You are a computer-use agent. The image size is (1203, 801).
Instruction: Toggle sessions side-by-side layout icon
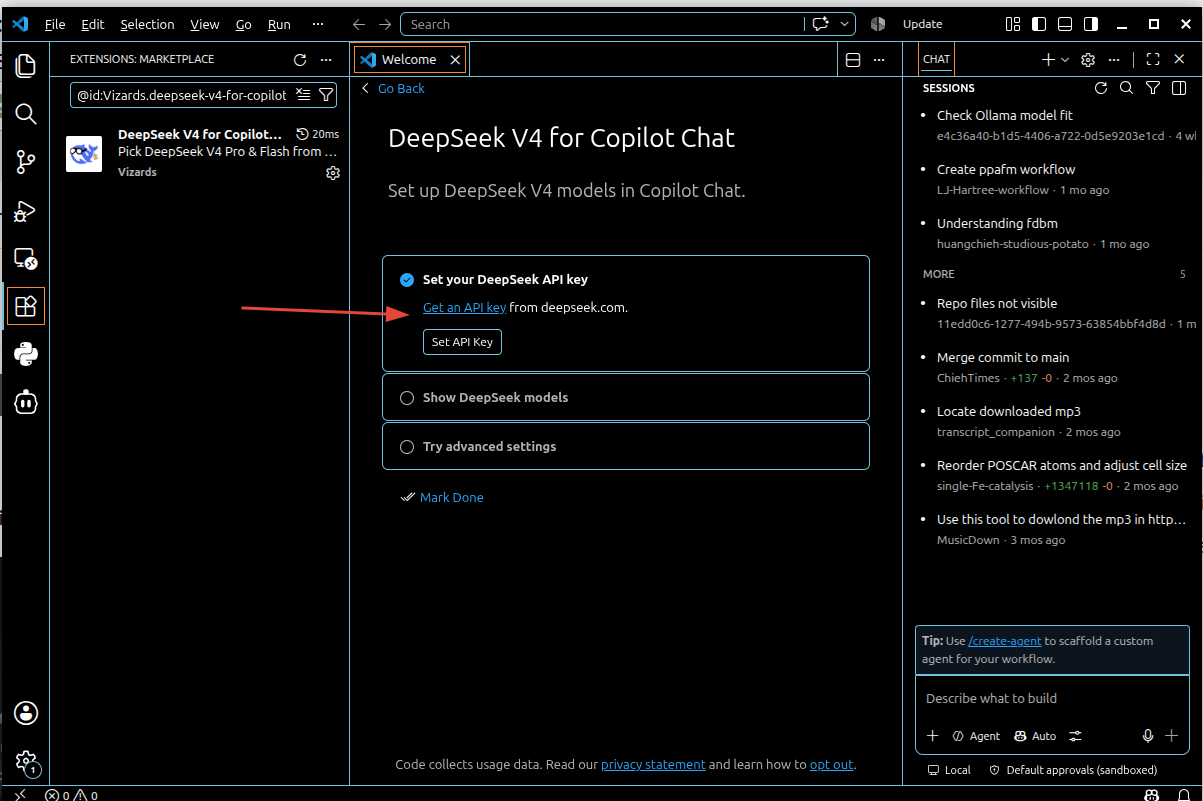[x=1179, y=88]
